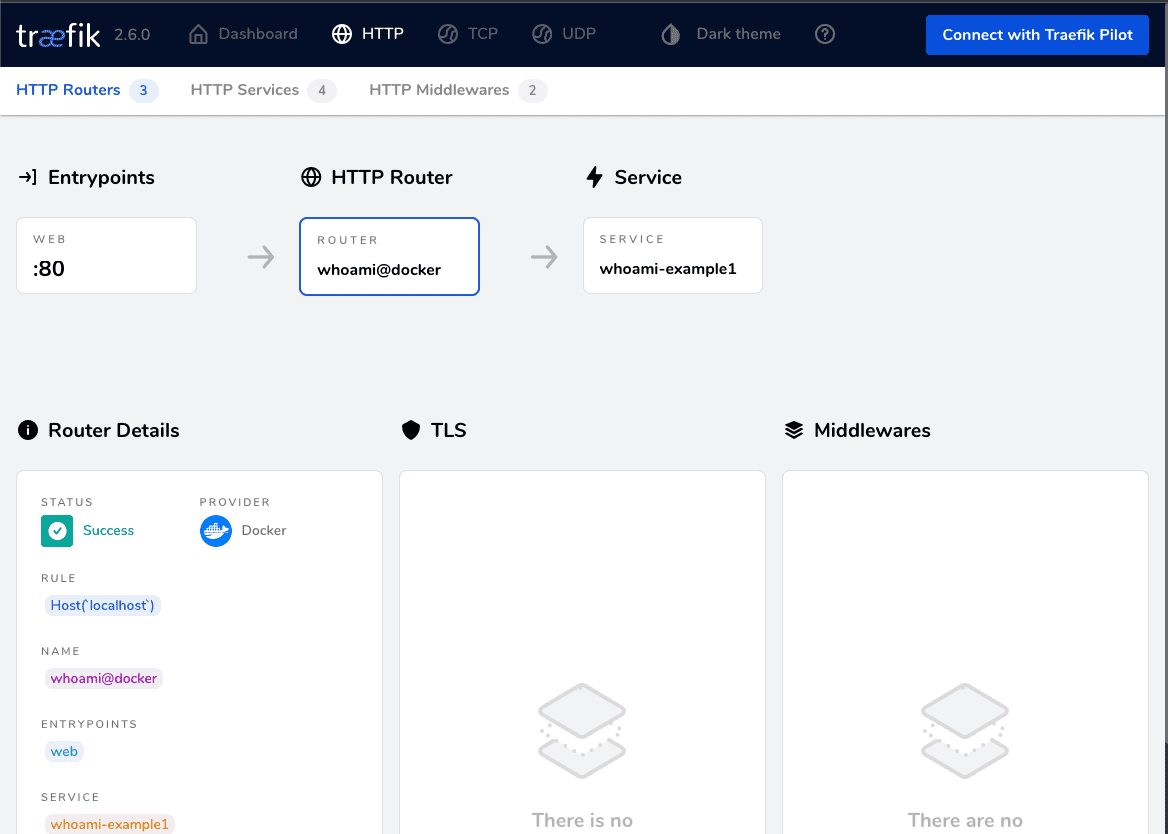Click the web entrypoint chip in details
This screenshot has width=1168, height=834.
point(64,751)
